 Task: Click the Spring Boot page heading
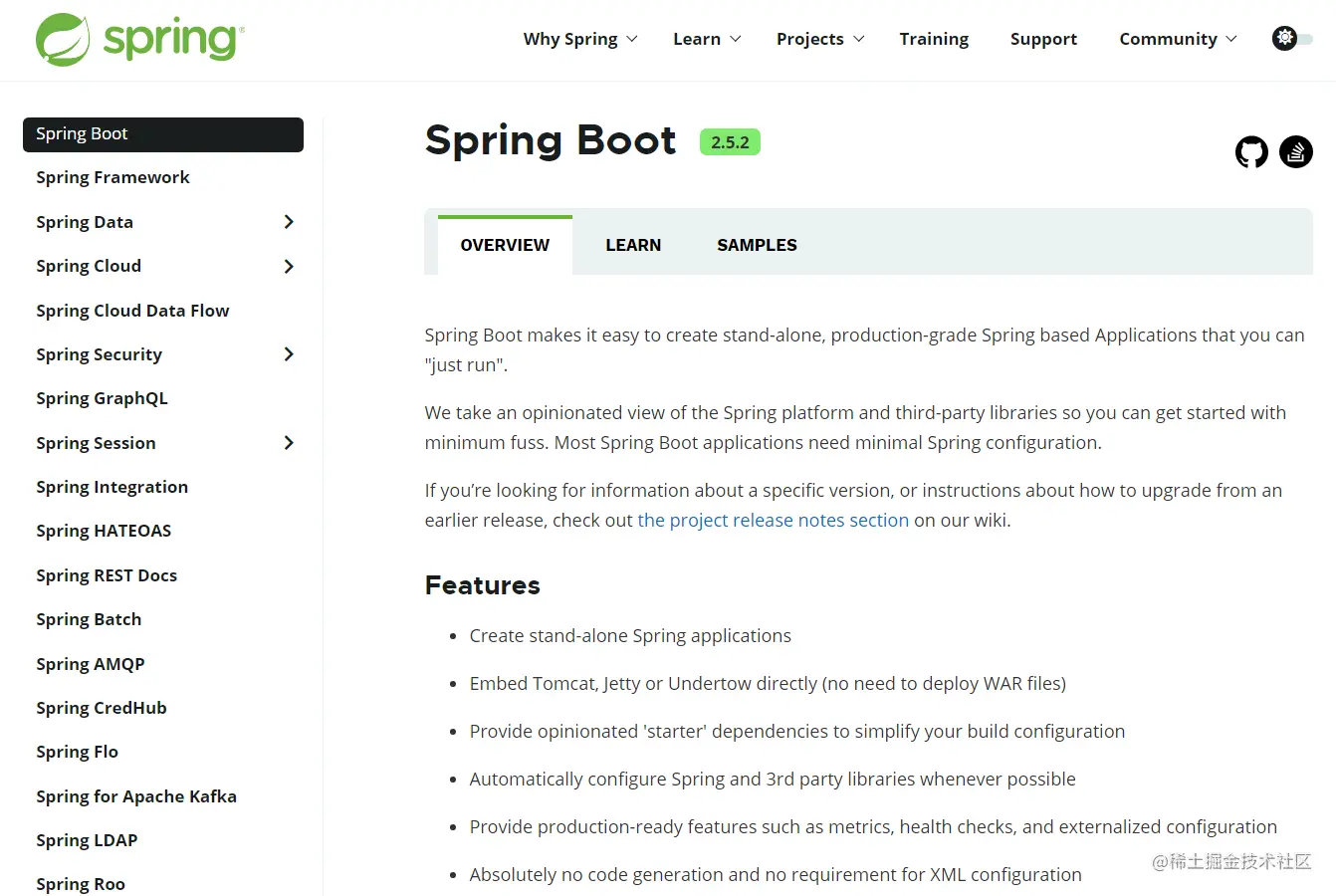coord(551,140)
